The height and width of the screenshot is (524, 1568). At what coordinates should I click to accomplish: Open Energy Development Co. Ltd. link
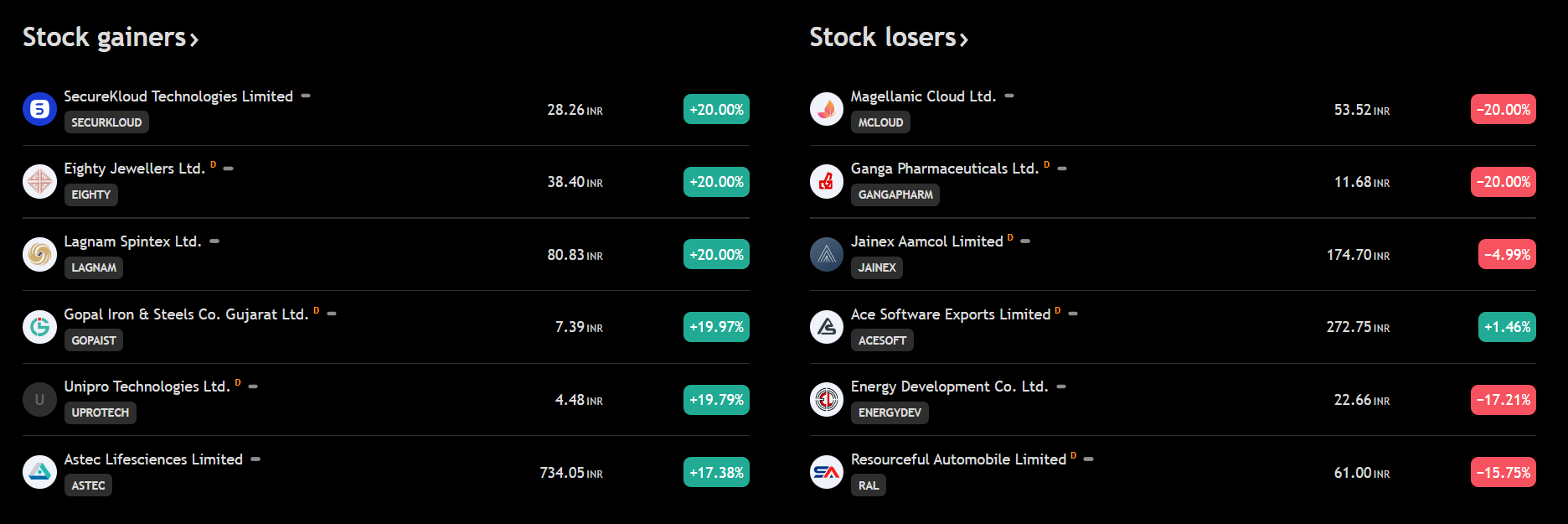click(949, 387)
